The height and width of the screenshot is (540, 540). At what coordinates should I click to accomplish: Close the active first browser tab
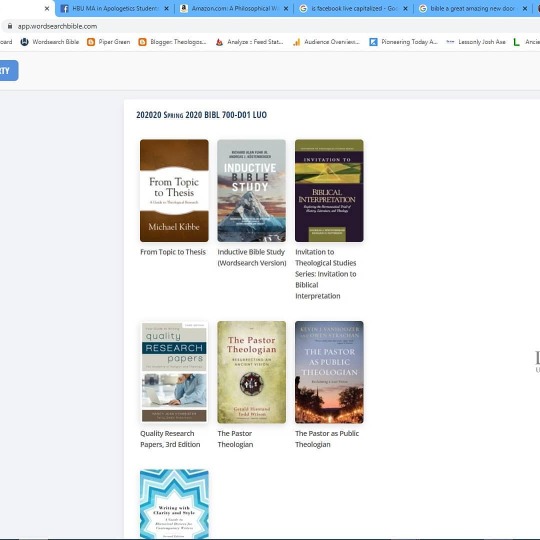(x=47, y=8)
